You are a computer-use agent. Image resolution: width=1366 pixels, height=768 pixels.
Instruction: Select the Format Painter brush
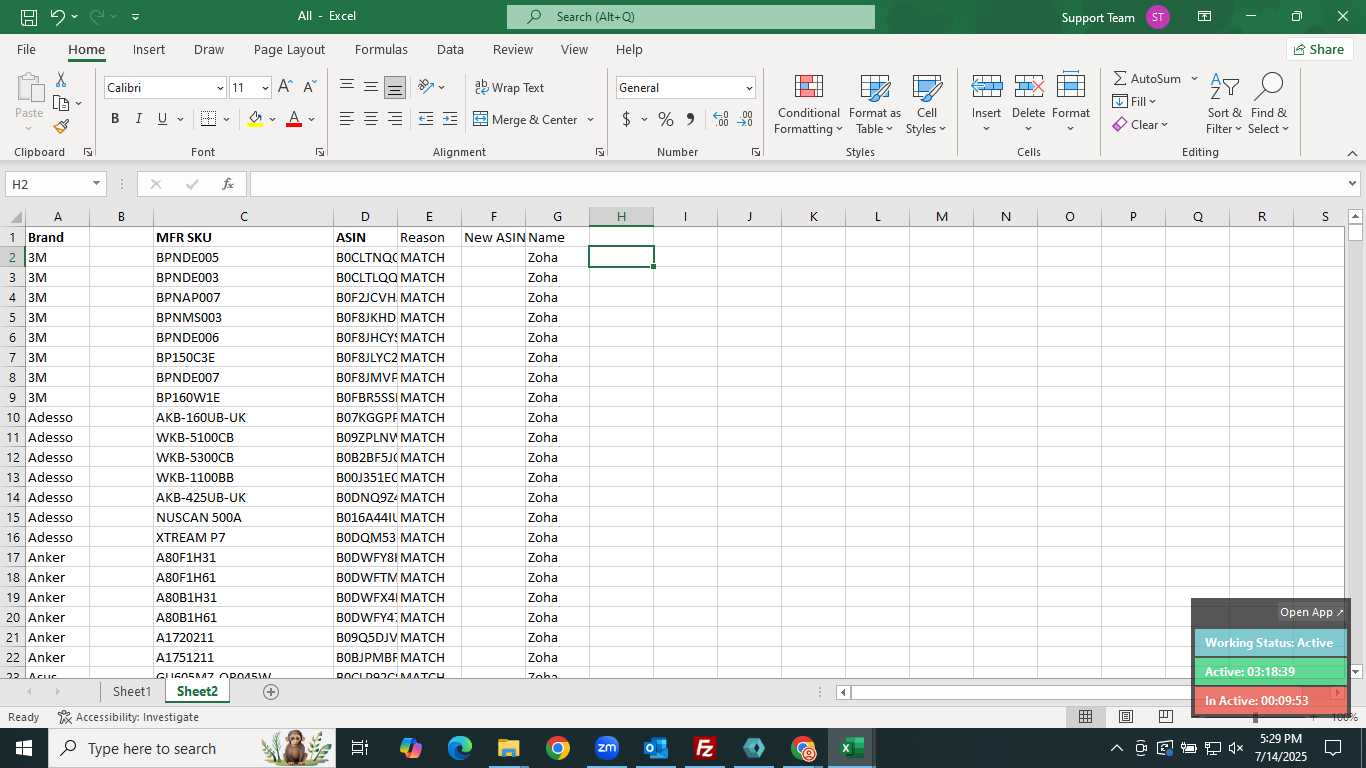click(x=61, y=127)
